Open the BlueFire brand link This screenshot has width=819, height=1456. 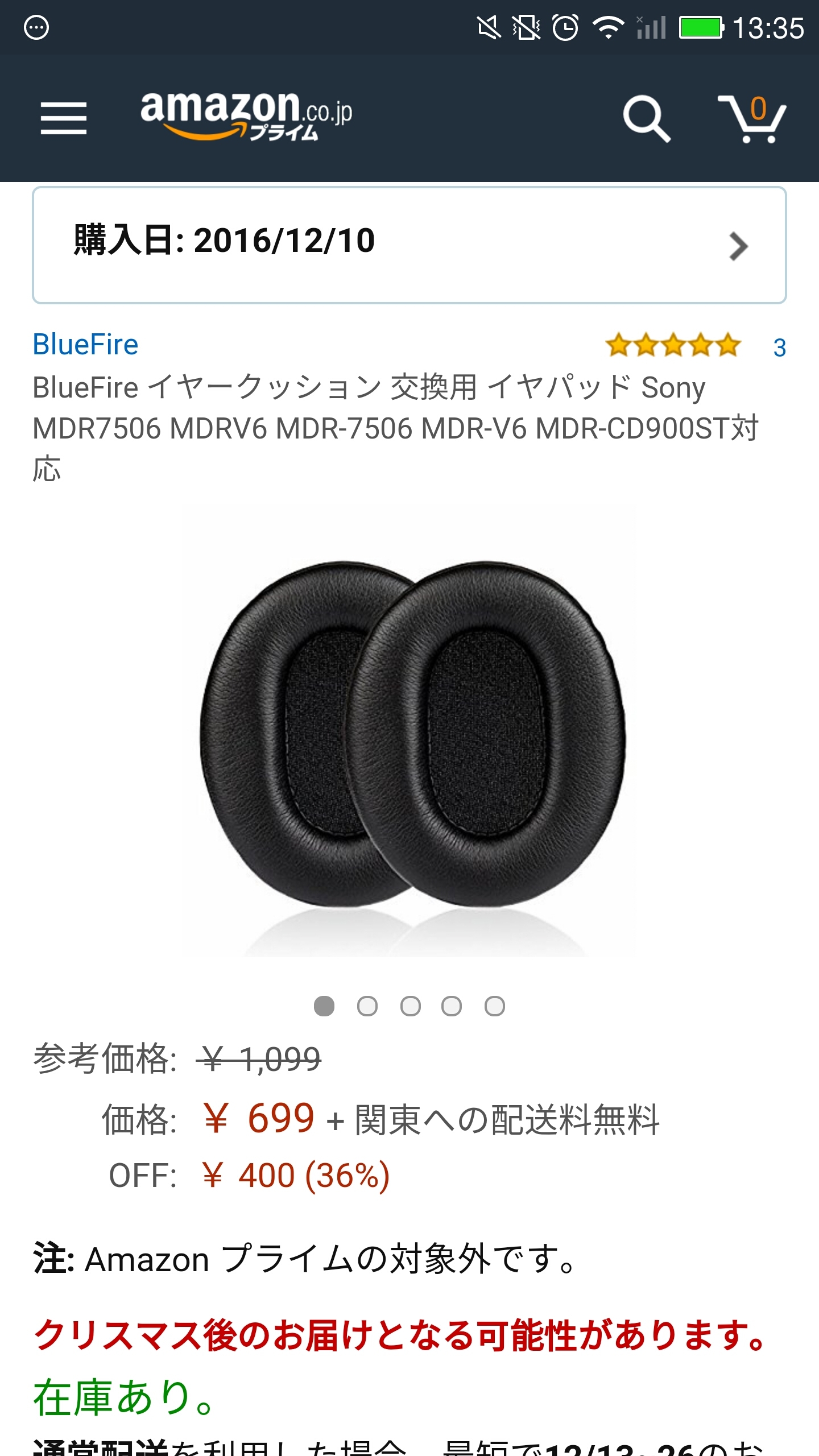pyautogui.click(x=85, y=345)
